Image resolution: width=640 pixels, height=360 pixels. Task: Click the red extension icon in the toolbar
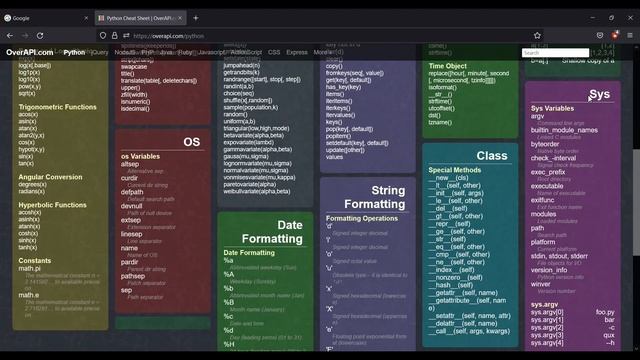615,36
